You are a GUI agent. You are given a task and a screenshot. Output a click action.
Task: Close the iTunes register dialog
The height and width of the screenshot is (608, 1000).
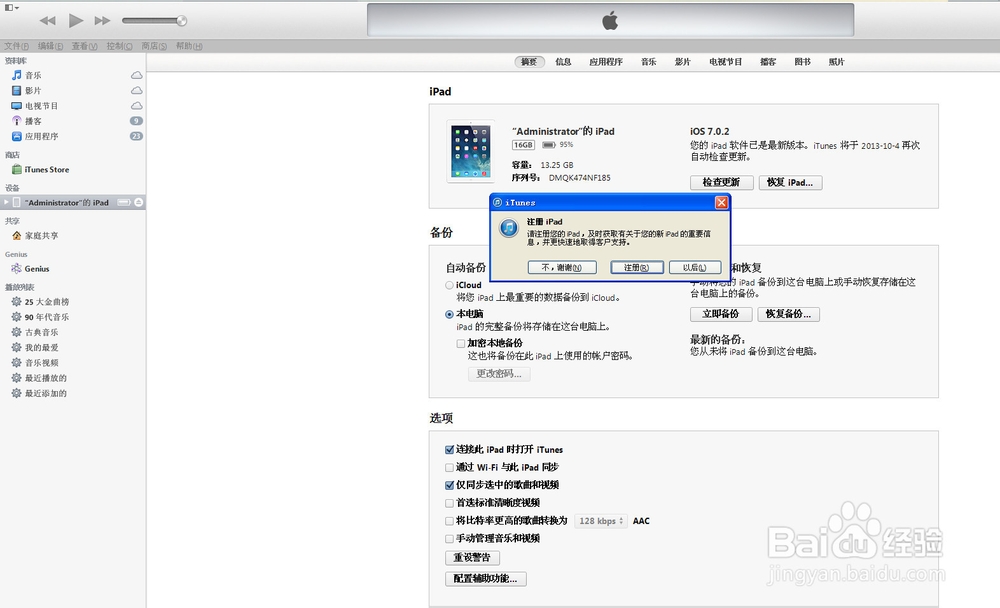(721, 202)
